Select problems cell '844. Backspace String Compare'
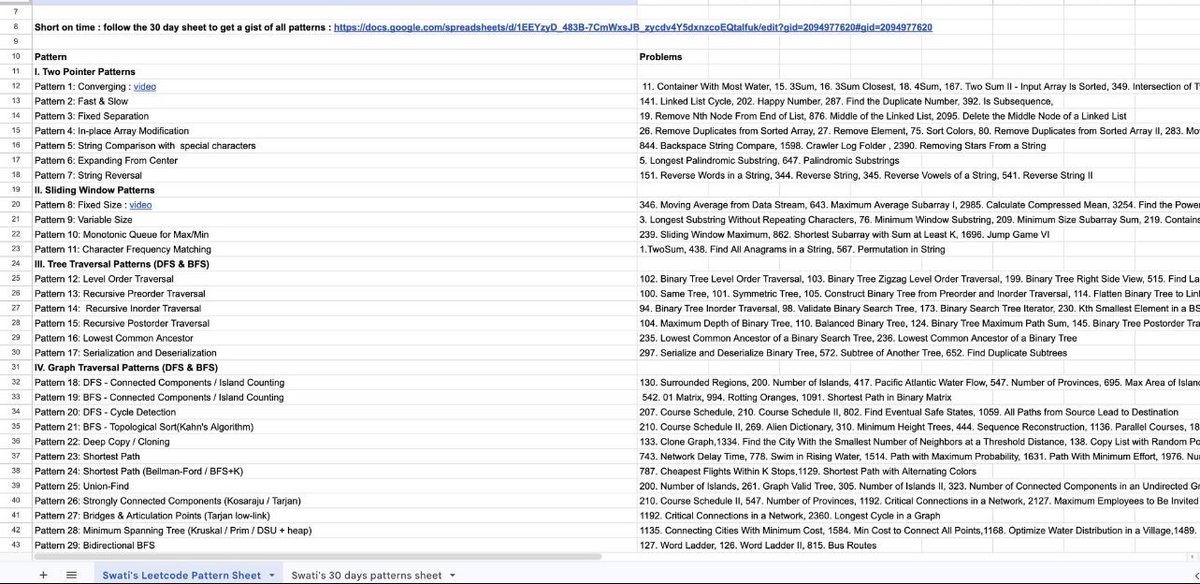Viewport: 1200px width, 584px height. tap(918, 145)
